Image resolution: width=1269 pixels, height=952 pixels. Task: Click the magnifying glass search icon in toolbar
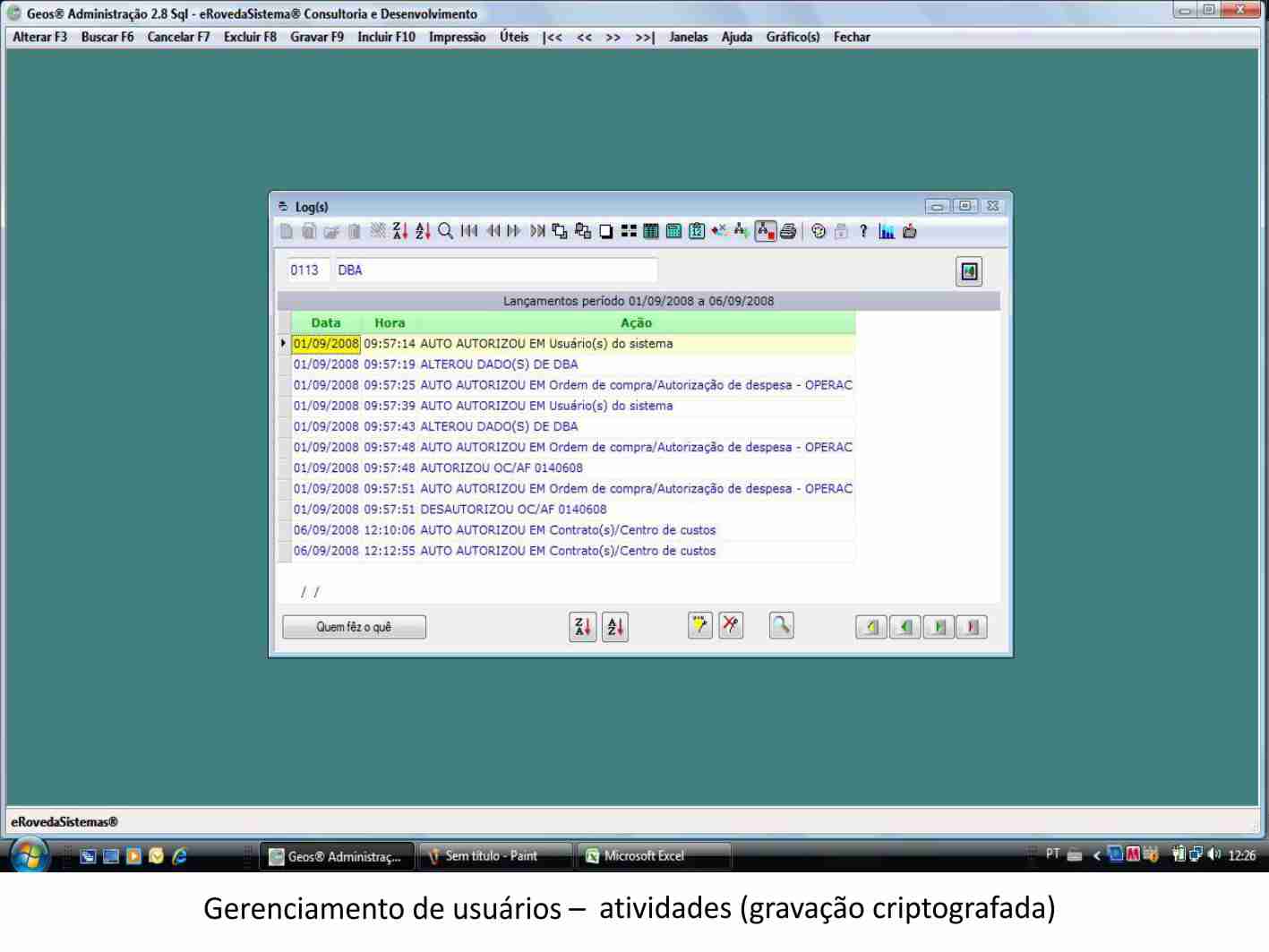[x=446, y=231]
